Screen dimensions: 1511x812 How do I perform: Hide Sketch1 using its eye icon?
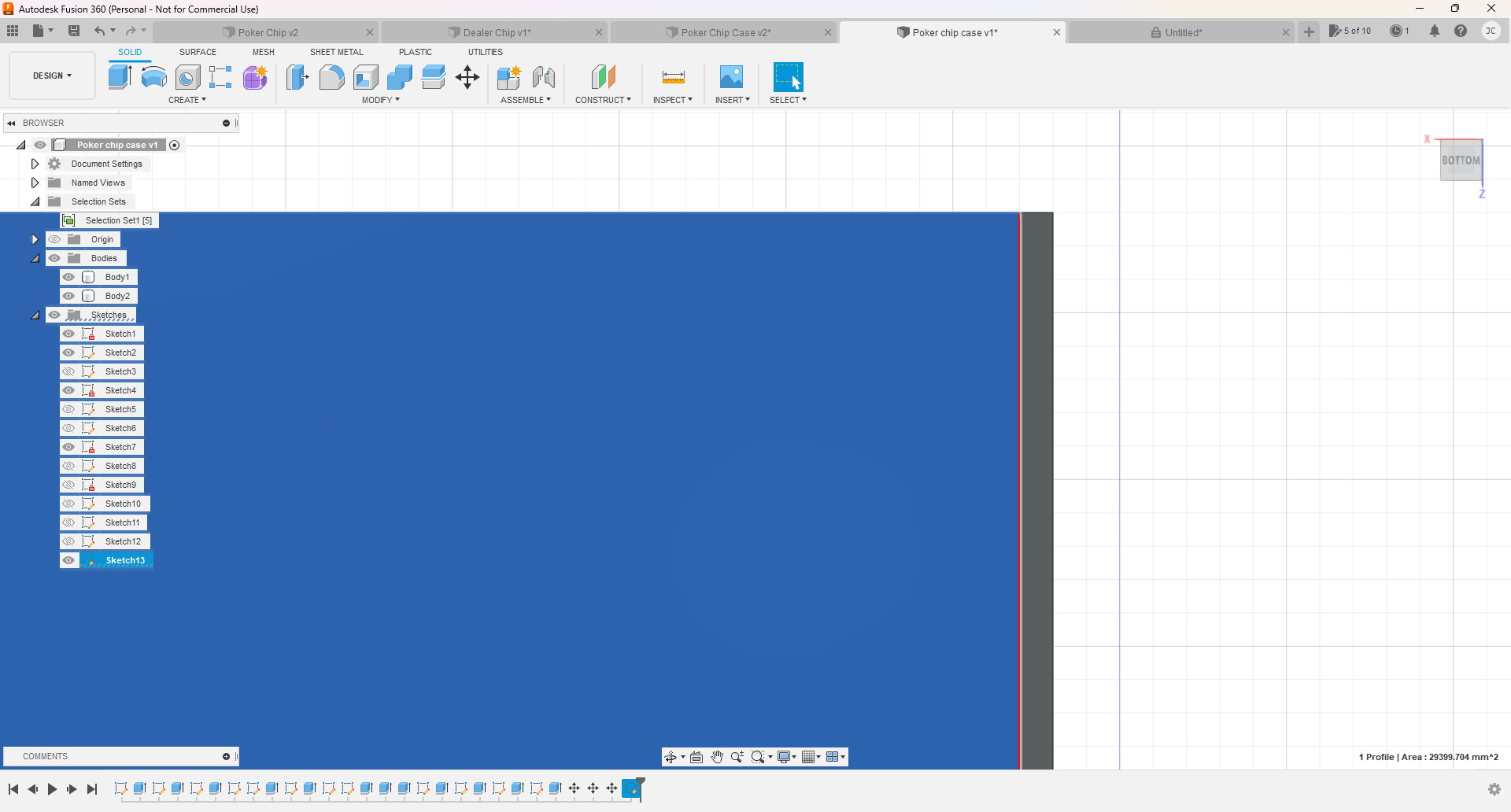pyautogui.click(x=68, y=334)
